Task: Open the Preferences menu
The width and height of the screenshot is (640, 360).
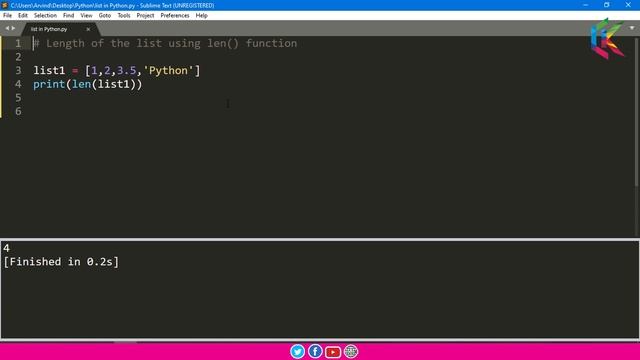Action: (x=175, y=16)
